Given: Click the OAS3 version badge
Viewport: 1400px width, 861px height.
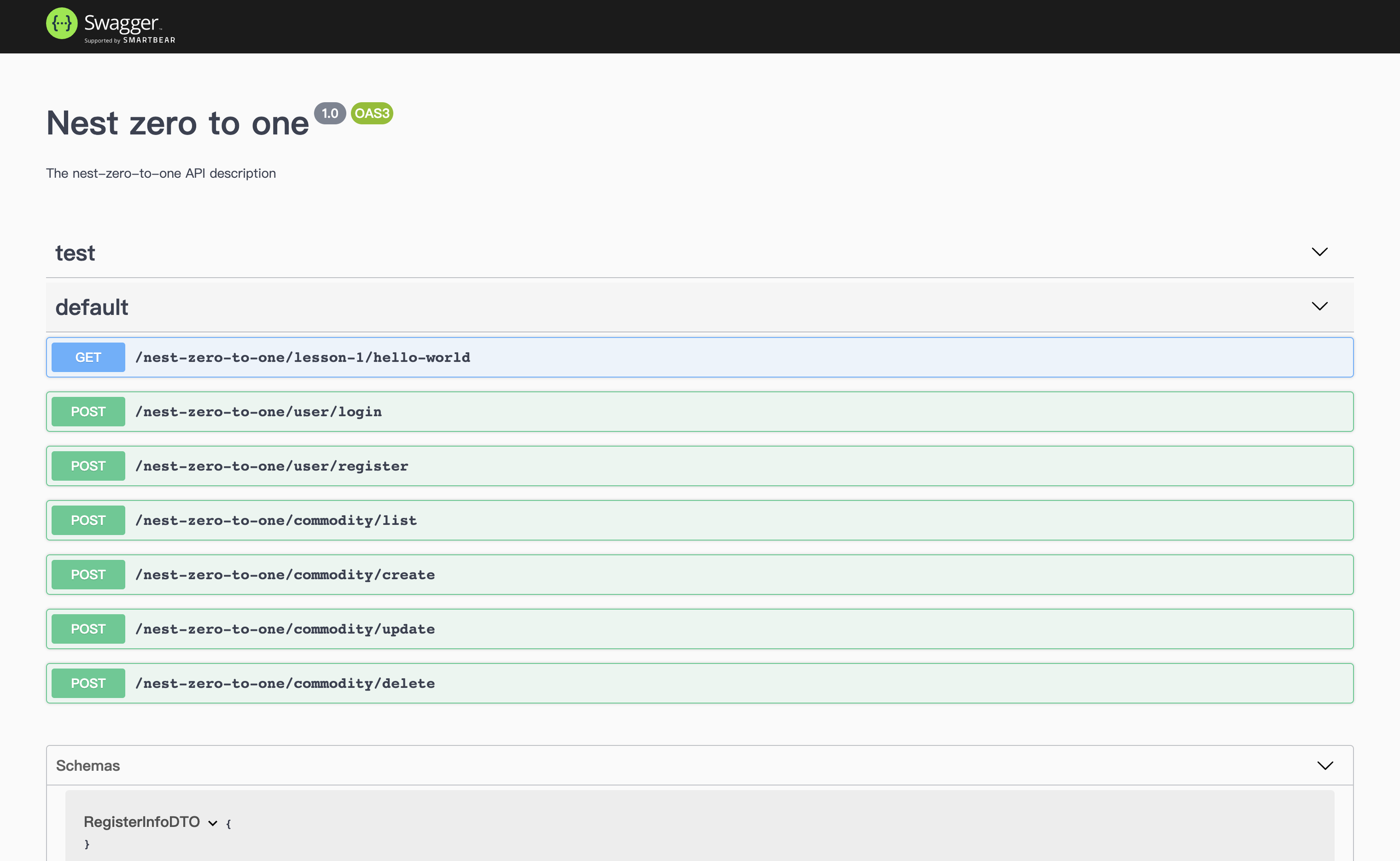Looking at the screenshot, I should [372, 113].
